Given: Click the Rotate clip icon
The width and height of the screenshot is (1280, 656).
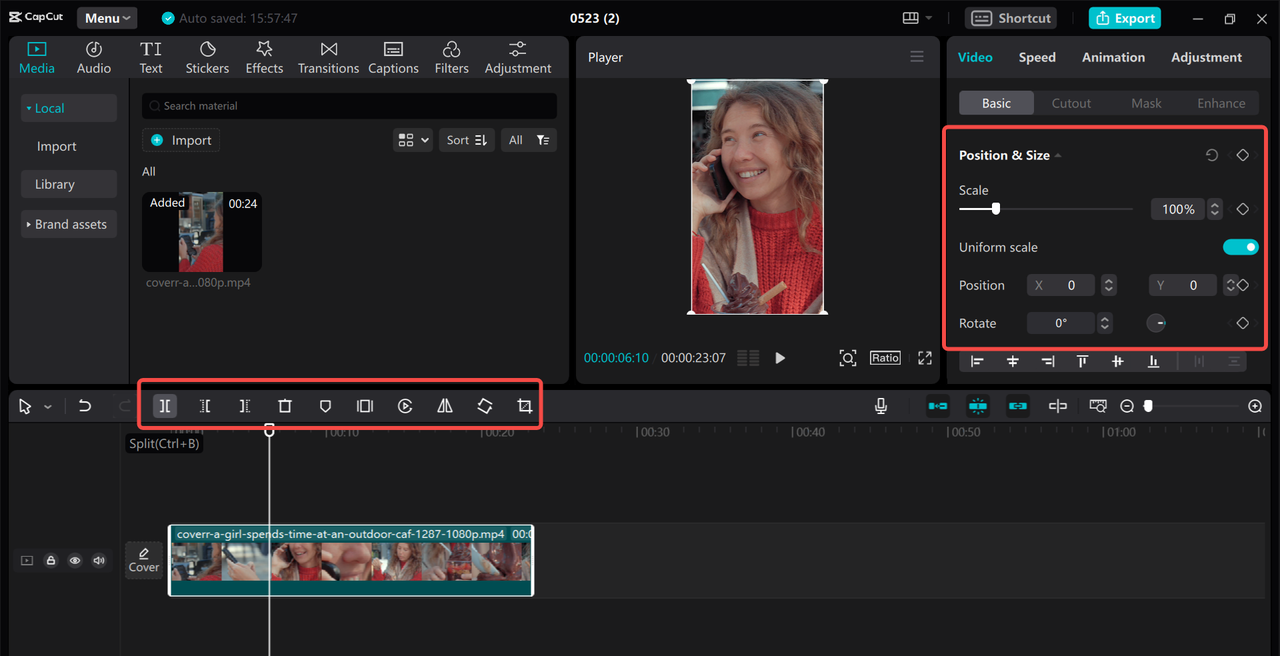Looking at the screenshot, I should 484,406.
